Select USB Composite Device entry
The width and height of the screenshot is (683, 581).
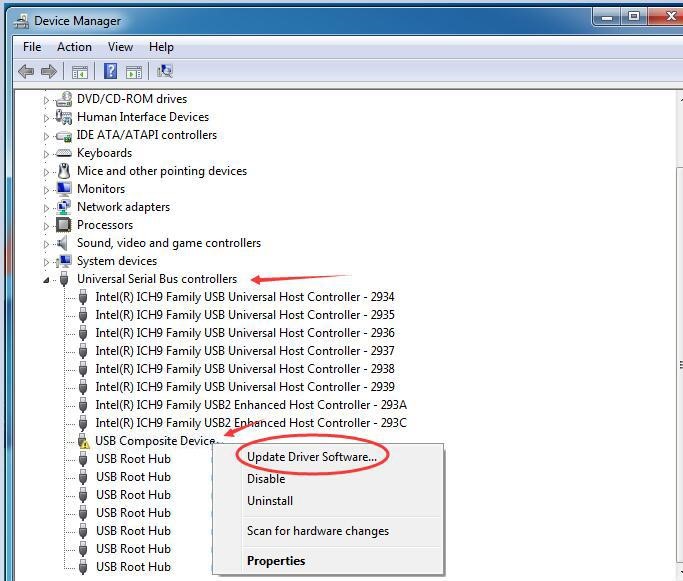pyautogui.click(x=156, y=441)
